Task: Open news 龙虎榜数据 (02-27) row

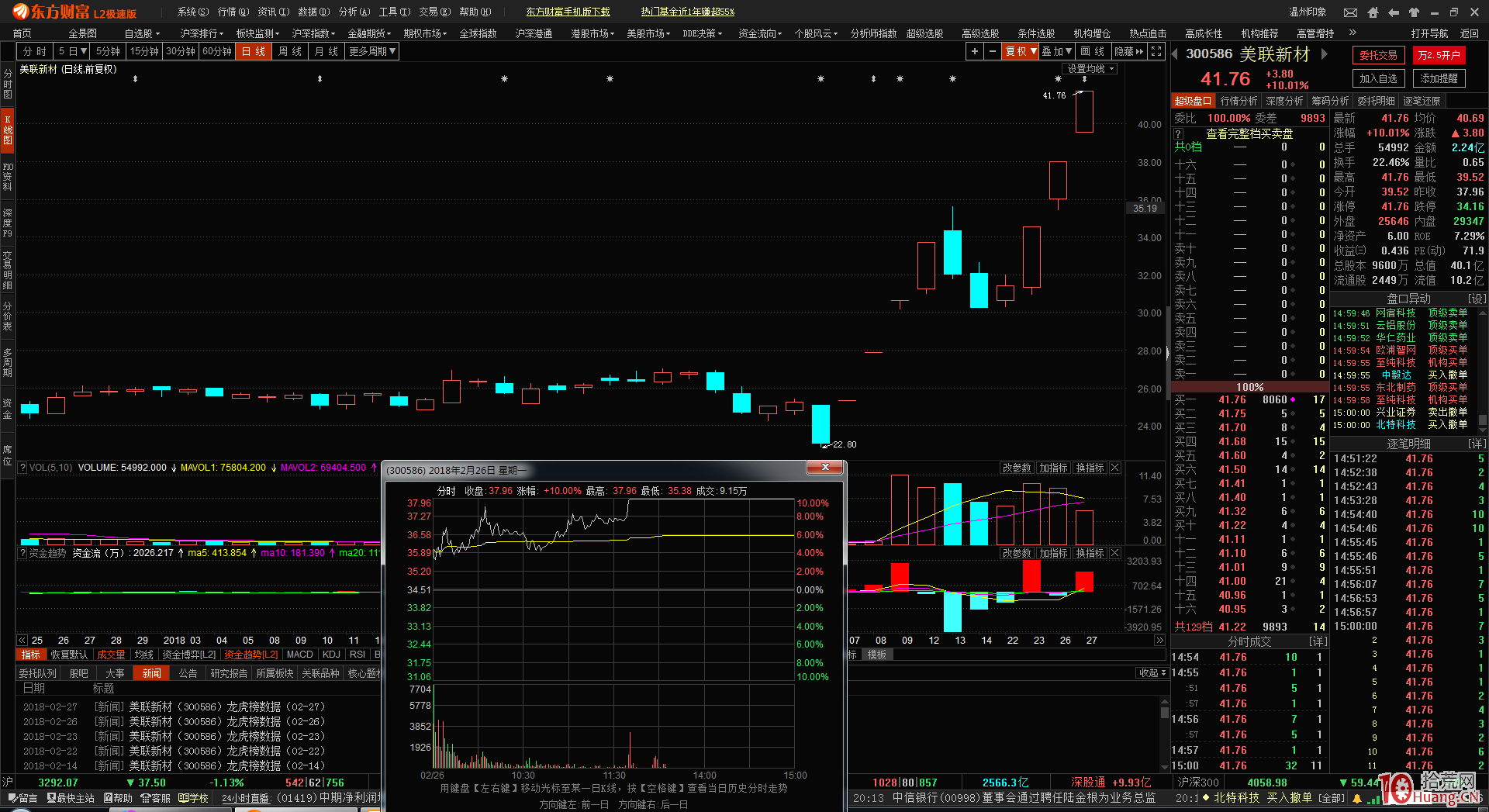Action: click(209, 707)
